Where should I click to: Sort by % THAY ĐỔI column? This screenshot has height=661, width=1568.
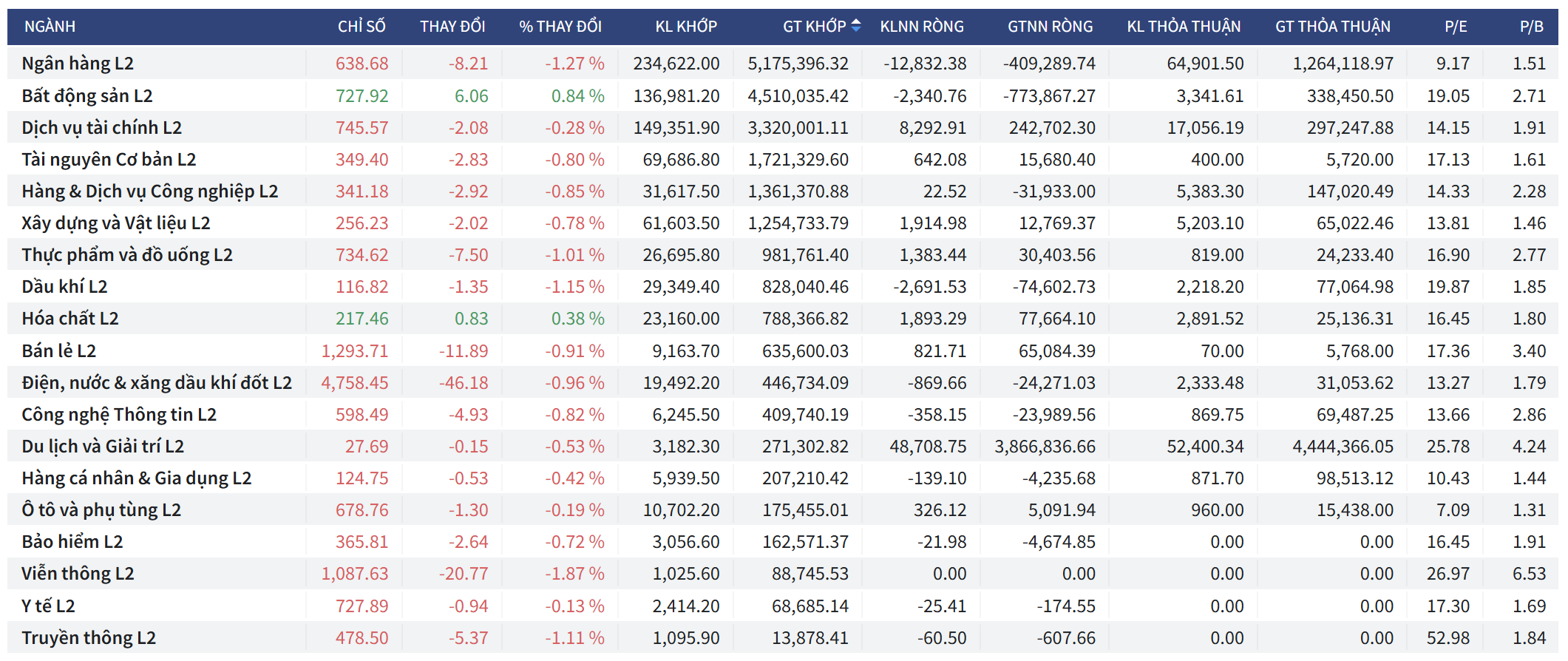point(560,27)
